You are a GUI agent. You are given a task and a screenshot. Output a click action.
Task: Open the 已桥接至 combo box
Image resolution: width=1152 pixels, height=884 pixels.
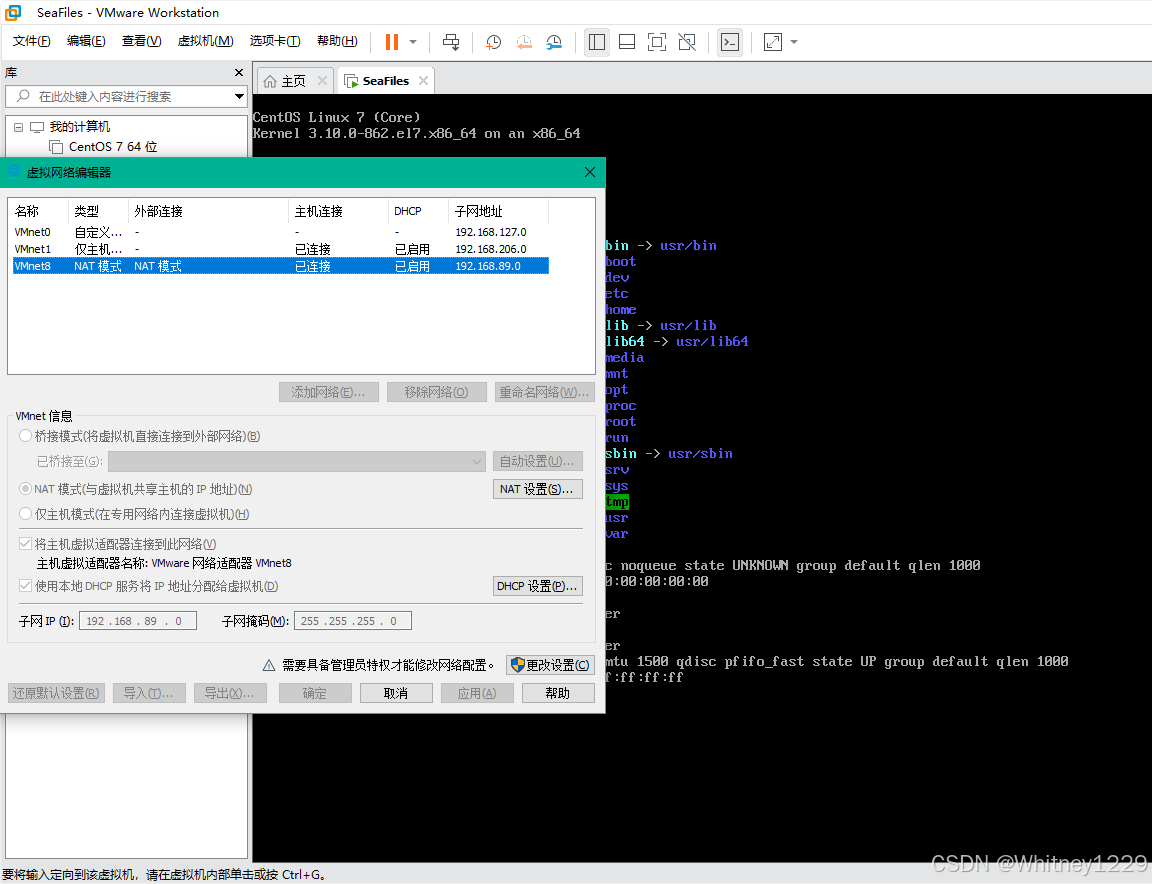(297, 461)
